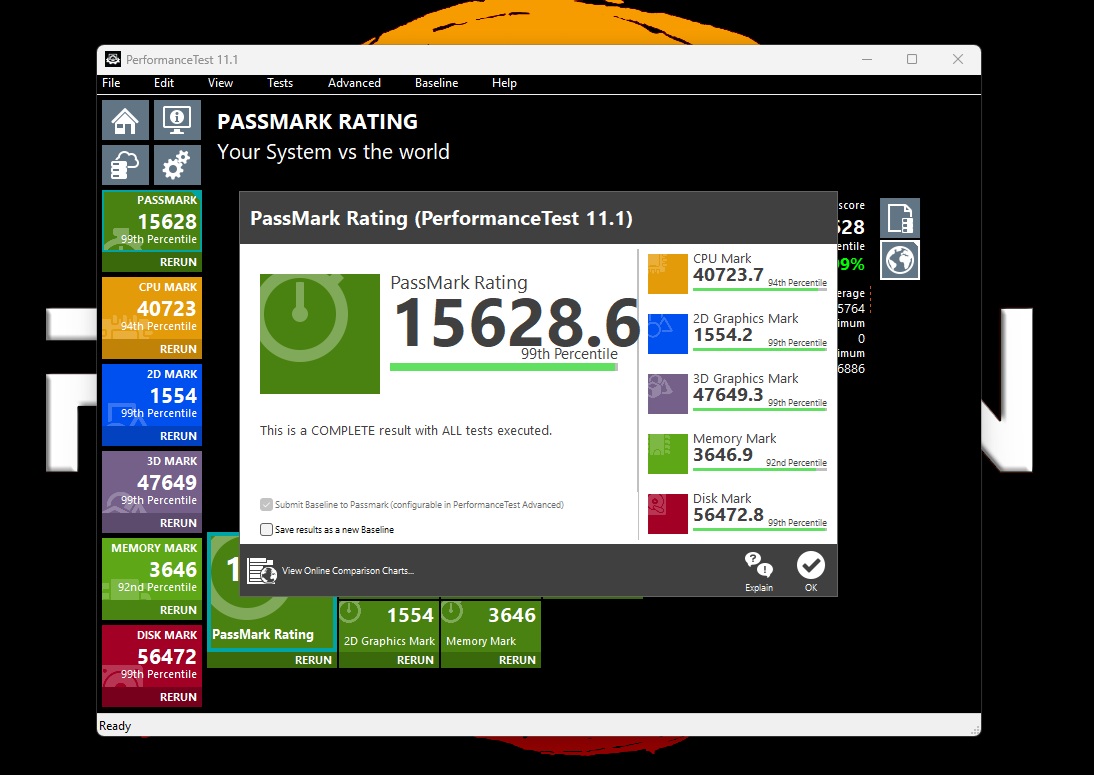Click 'Your System vs the world' subtitle
This screenshot has height=775, width=1094.
334,152
